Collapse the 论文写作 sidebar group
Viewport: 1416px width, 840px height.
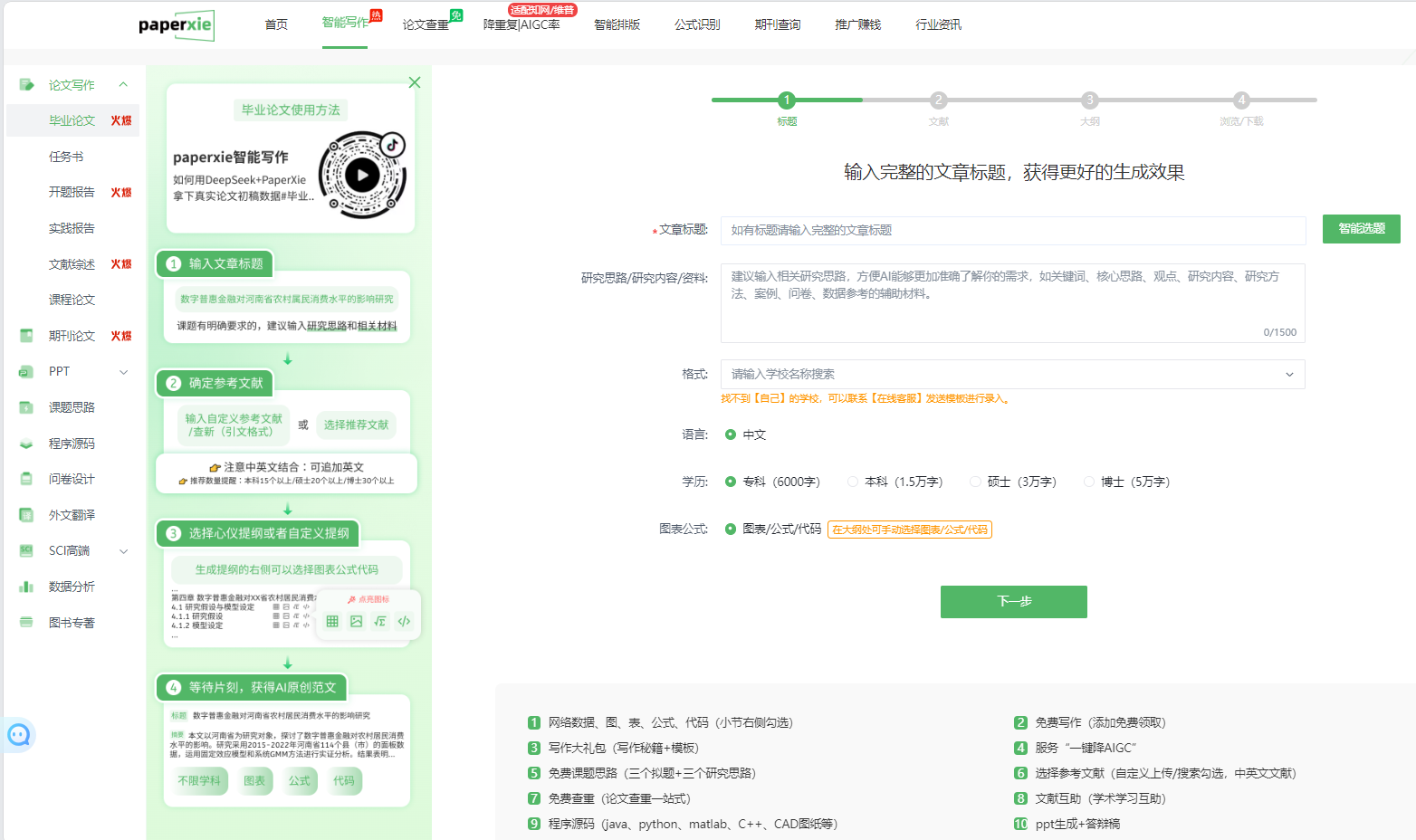pyautogui.click(x=123, y=85)
